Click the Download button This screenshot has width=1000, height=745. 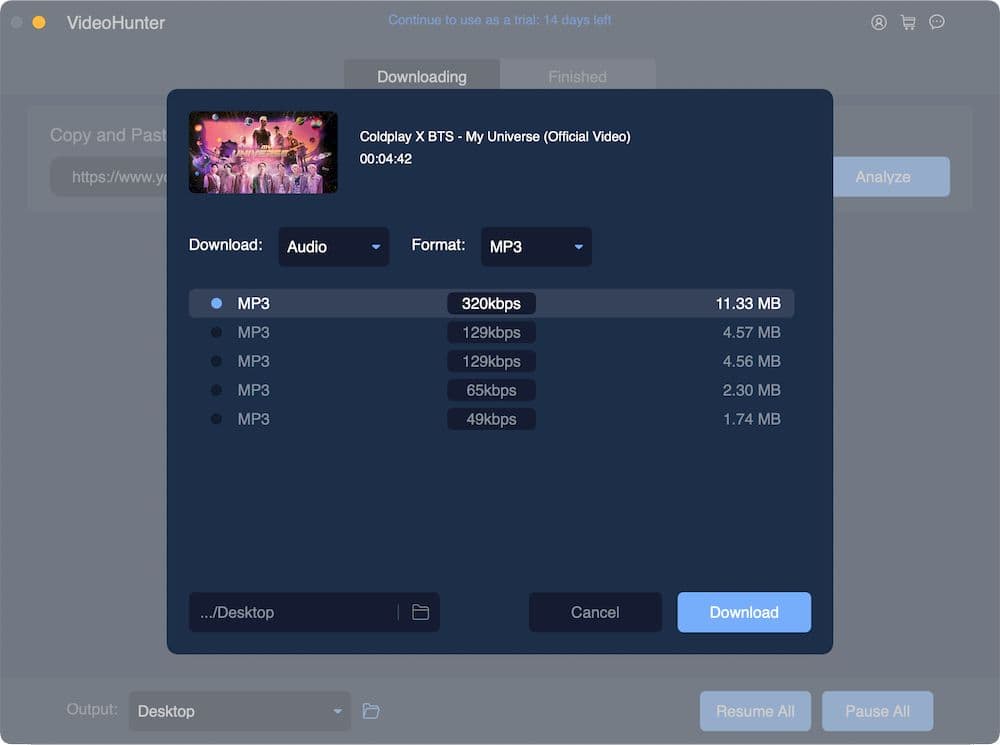[744, 612]
